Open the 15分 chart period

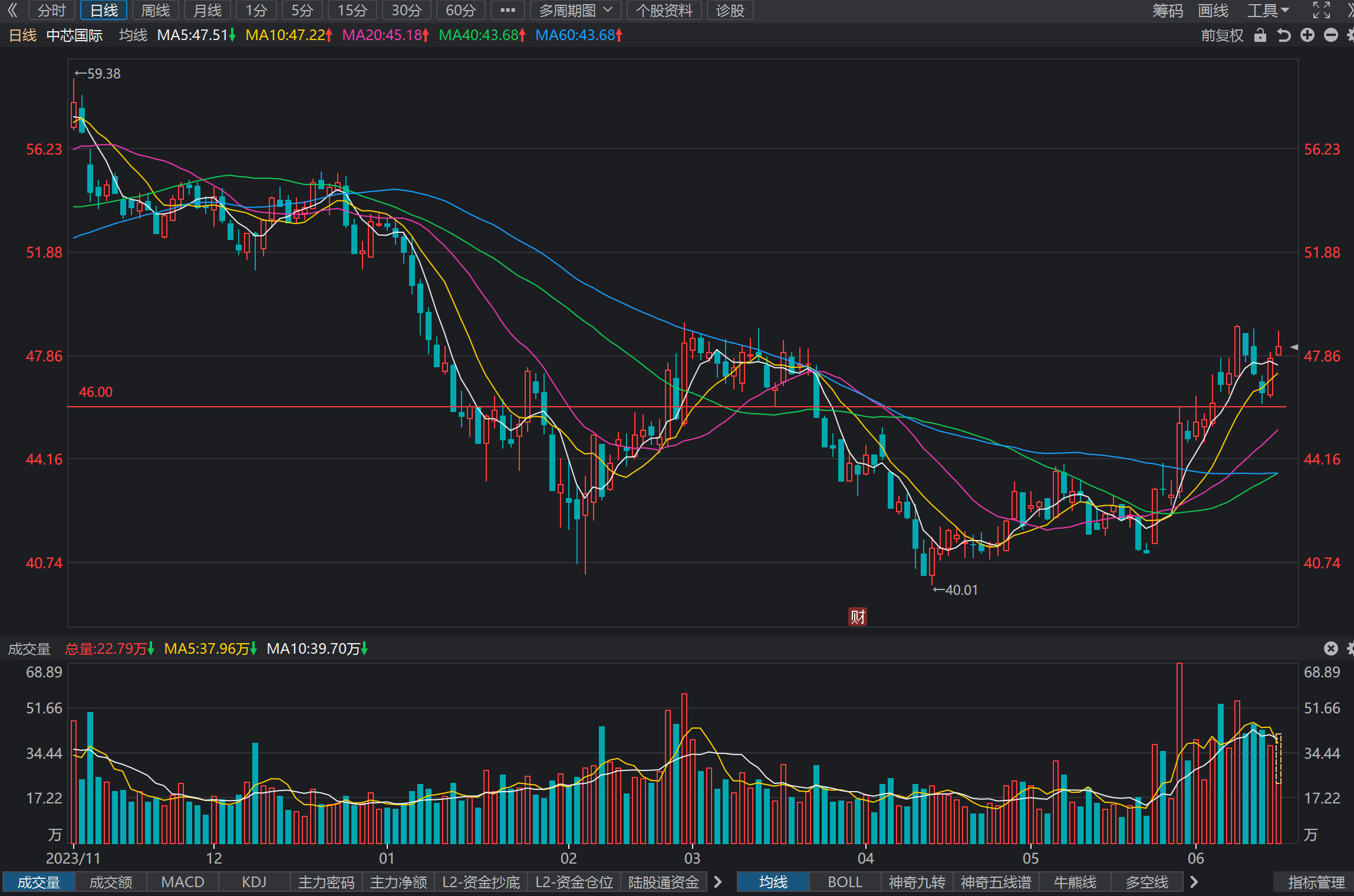[x=352, y=10]
